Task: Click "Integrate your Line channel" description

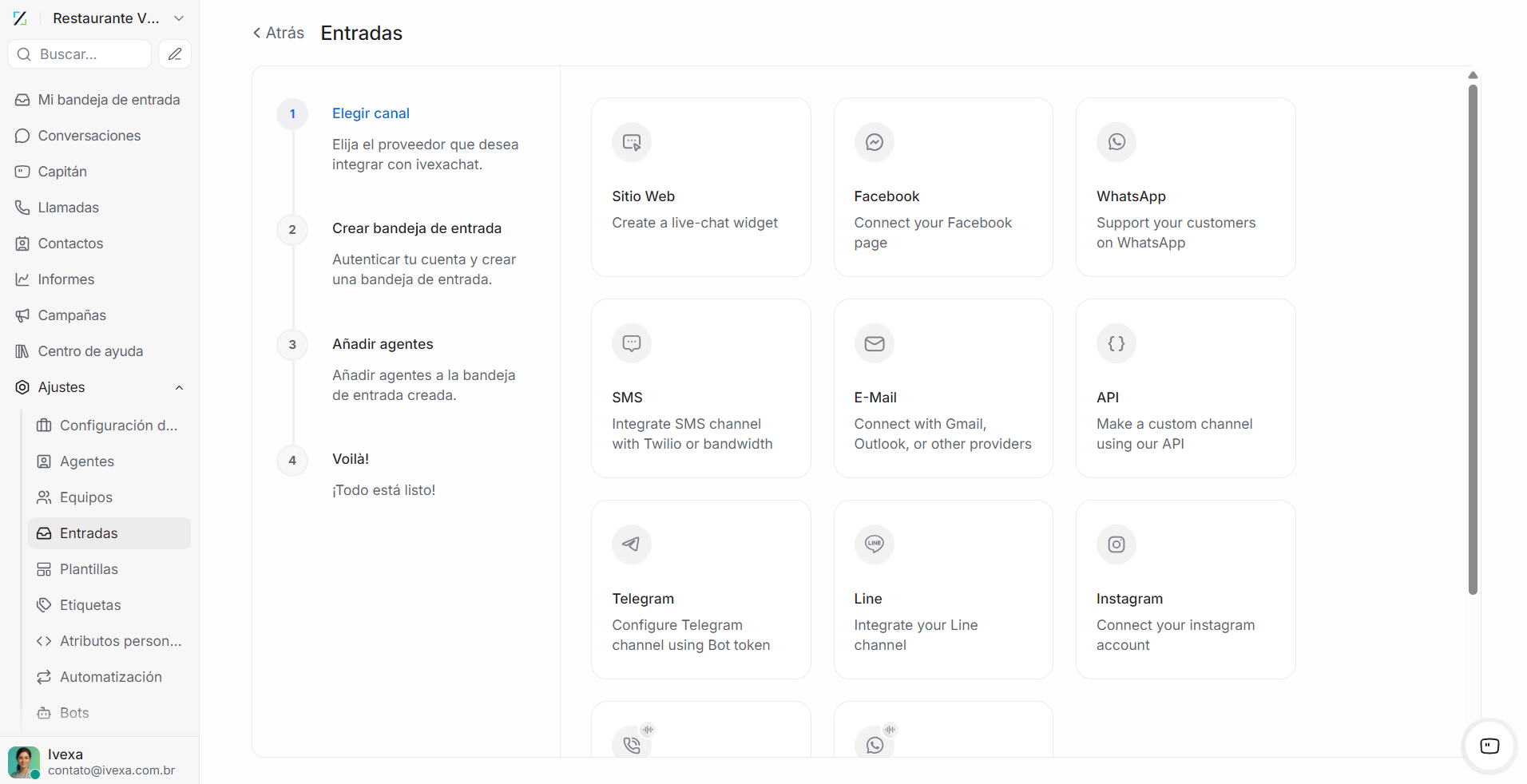Action: [916, 635]
